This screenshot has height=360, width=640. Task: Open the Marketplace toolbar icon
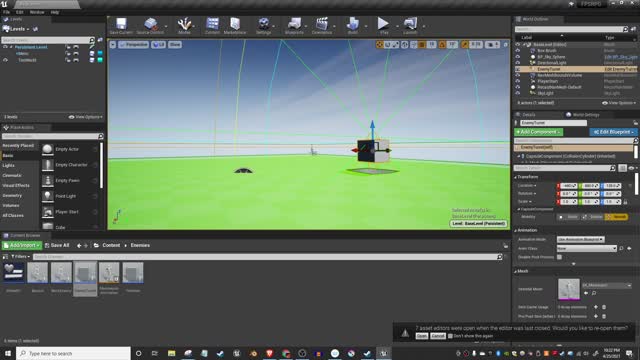(x=235, y=24)
